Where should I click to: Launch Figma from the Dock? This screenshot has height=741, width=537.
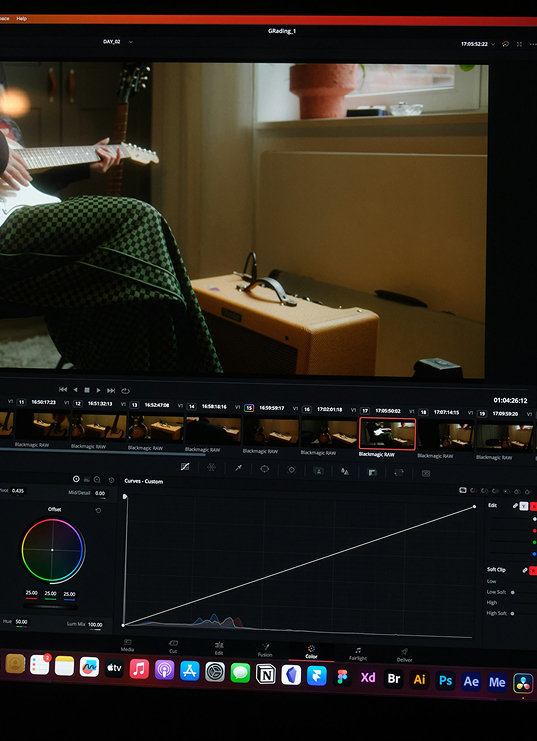pos(342,677)
